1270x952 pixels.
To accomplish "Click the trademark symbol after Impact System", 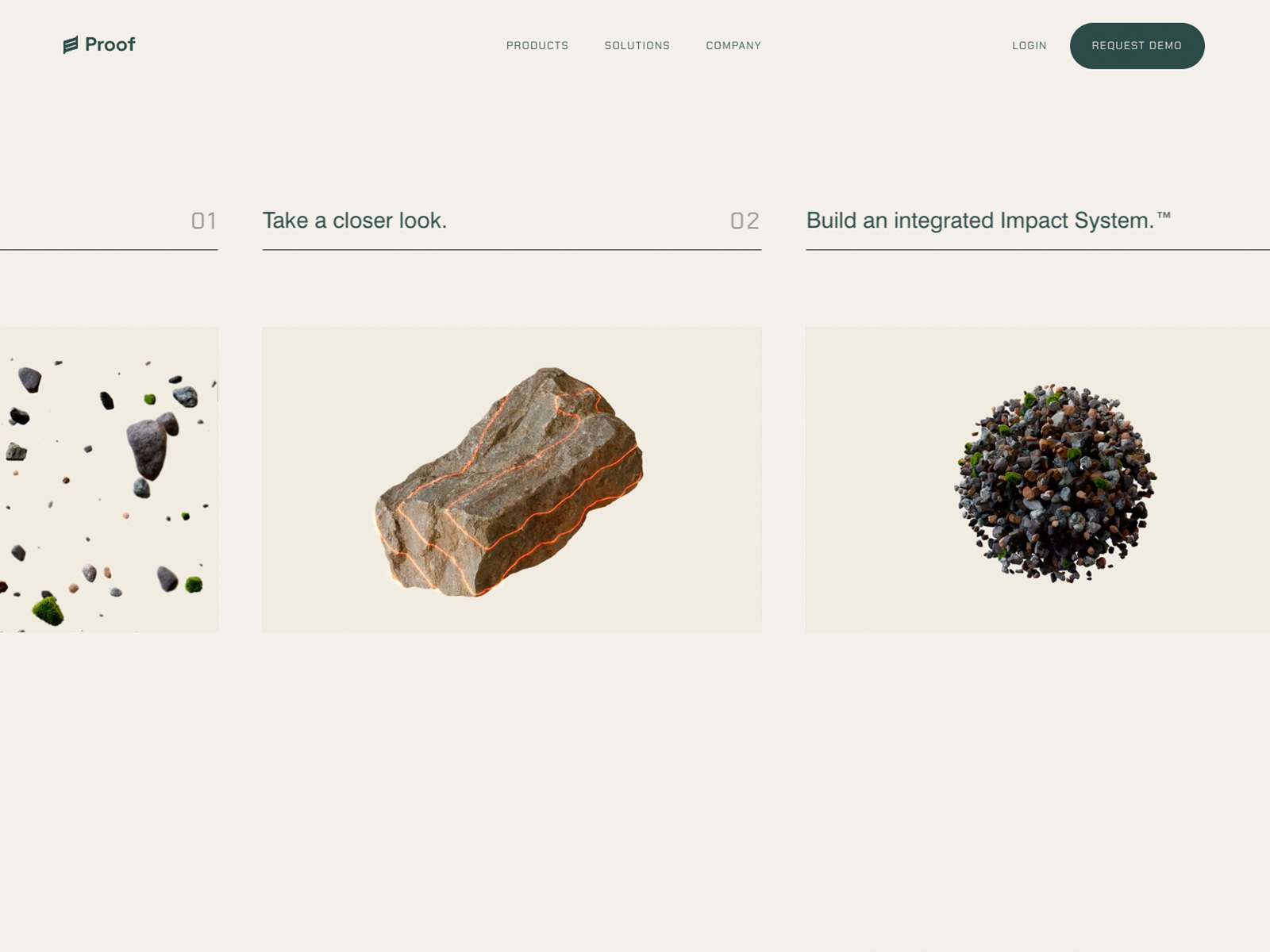I will tap(1164, 215).
